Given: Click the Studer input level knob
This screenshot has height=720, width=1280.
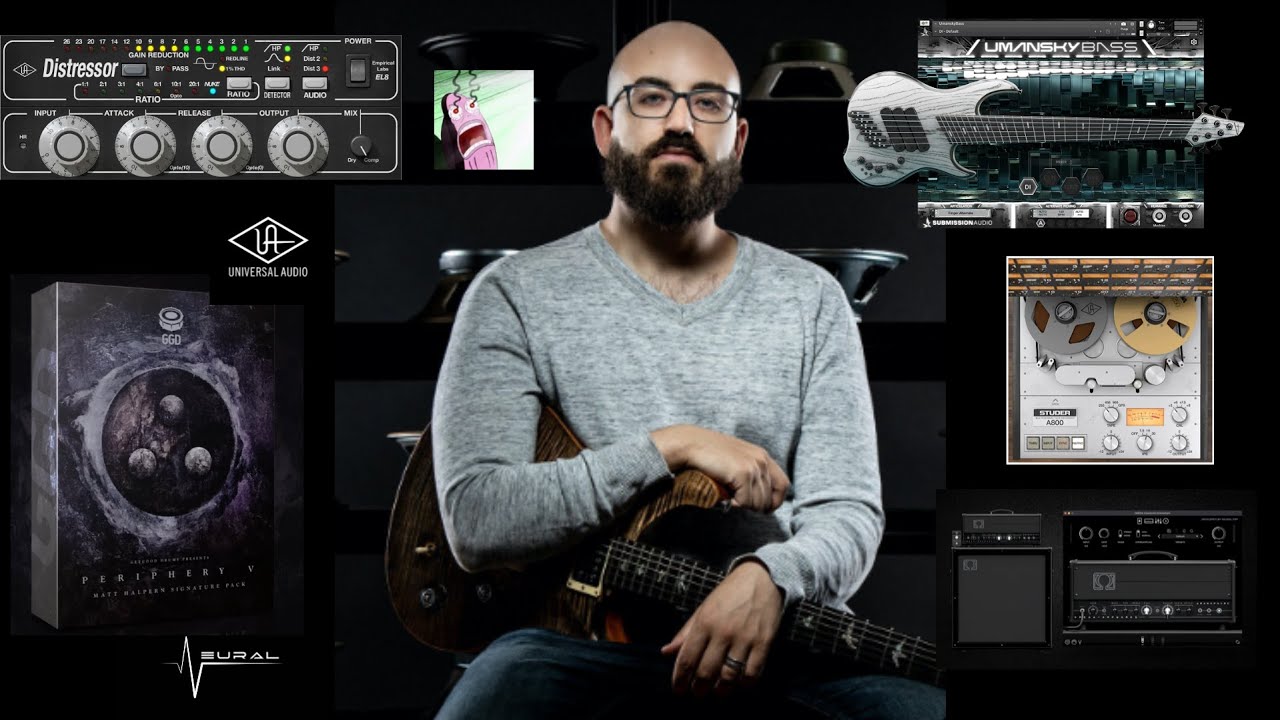Looking at the screenshot, I should pos(1111,443).
